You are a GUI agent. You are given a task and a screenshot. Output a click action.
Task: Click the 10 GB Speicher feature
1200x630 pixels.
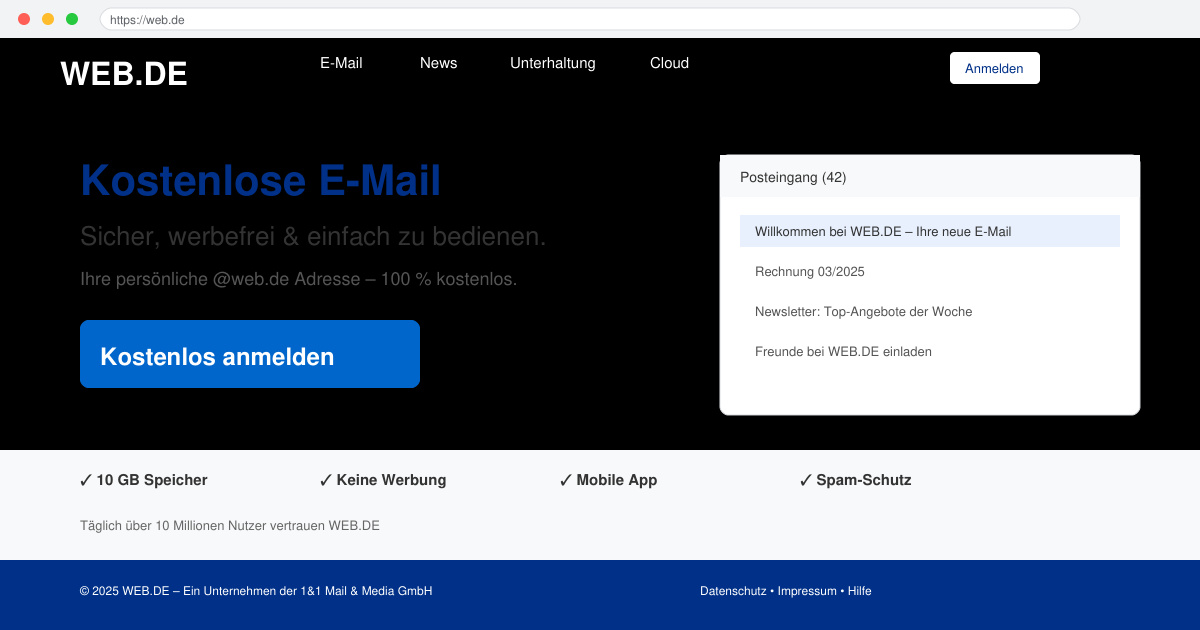tap(143, 480)
